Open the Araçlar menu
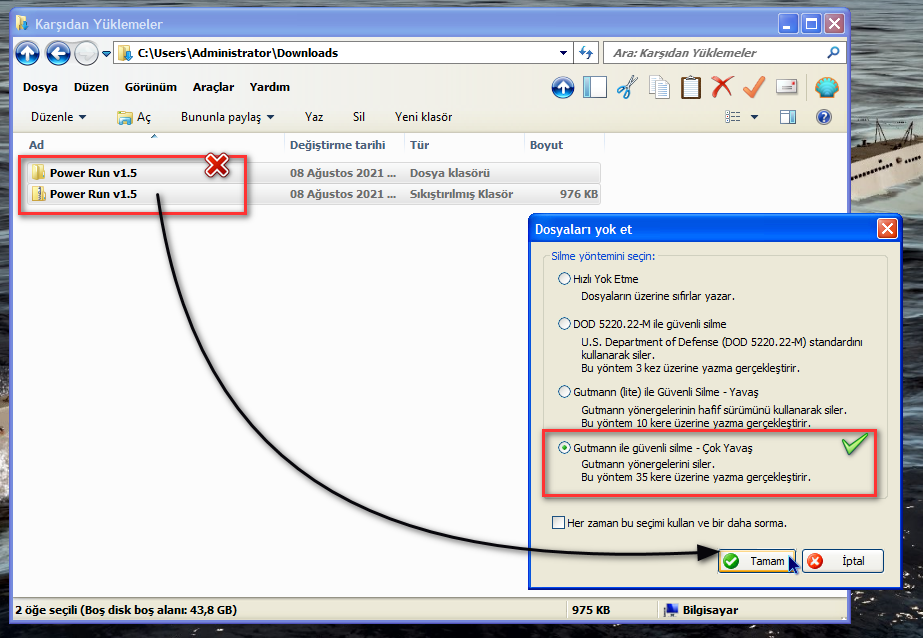 213,87
